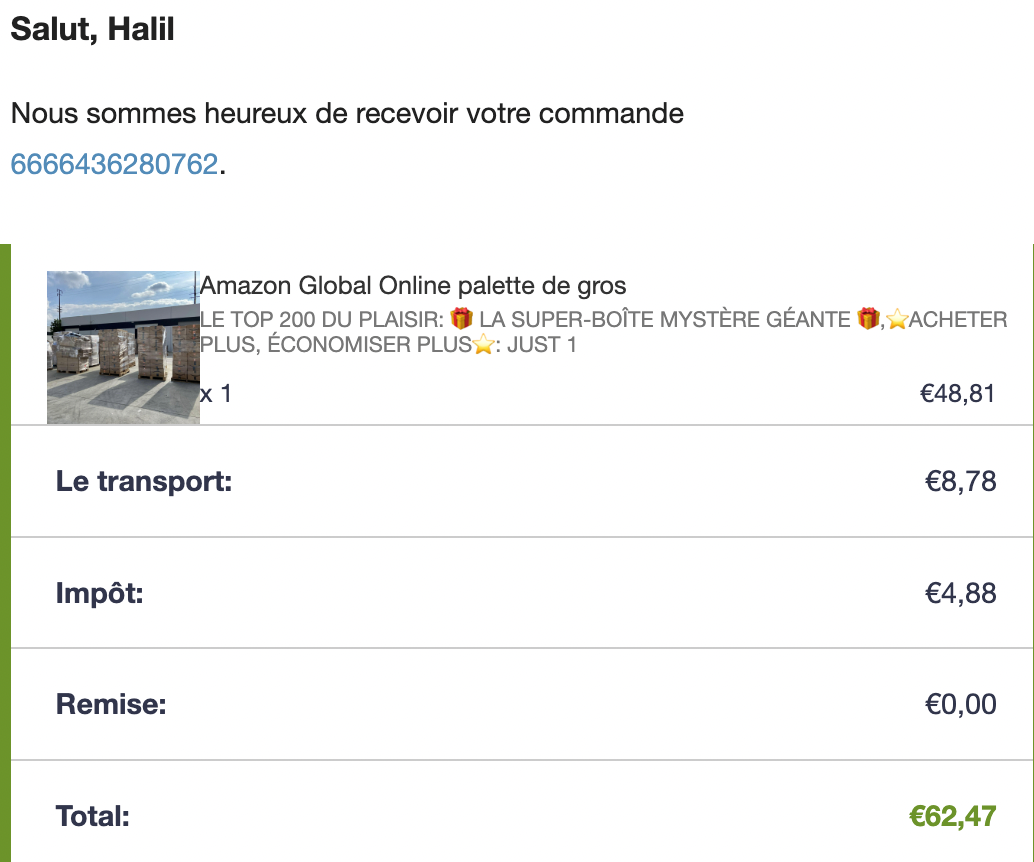This screenshot has height=862, width=1034.
Task: Click the pallet product thumbnail image
Action: pyautogui.click(x=123, y=347)
